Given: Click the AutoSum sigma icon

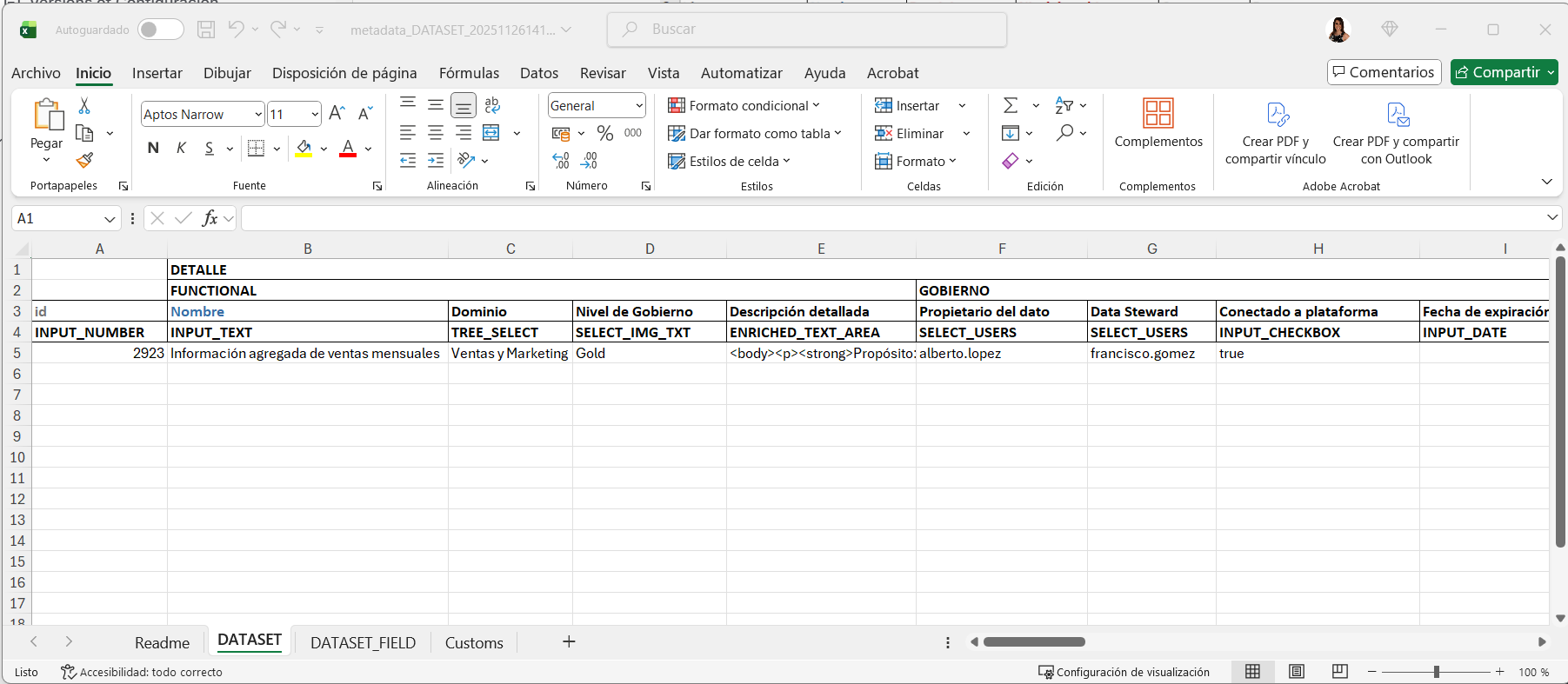Looking at the screenshot, I should pos(1011,106).
